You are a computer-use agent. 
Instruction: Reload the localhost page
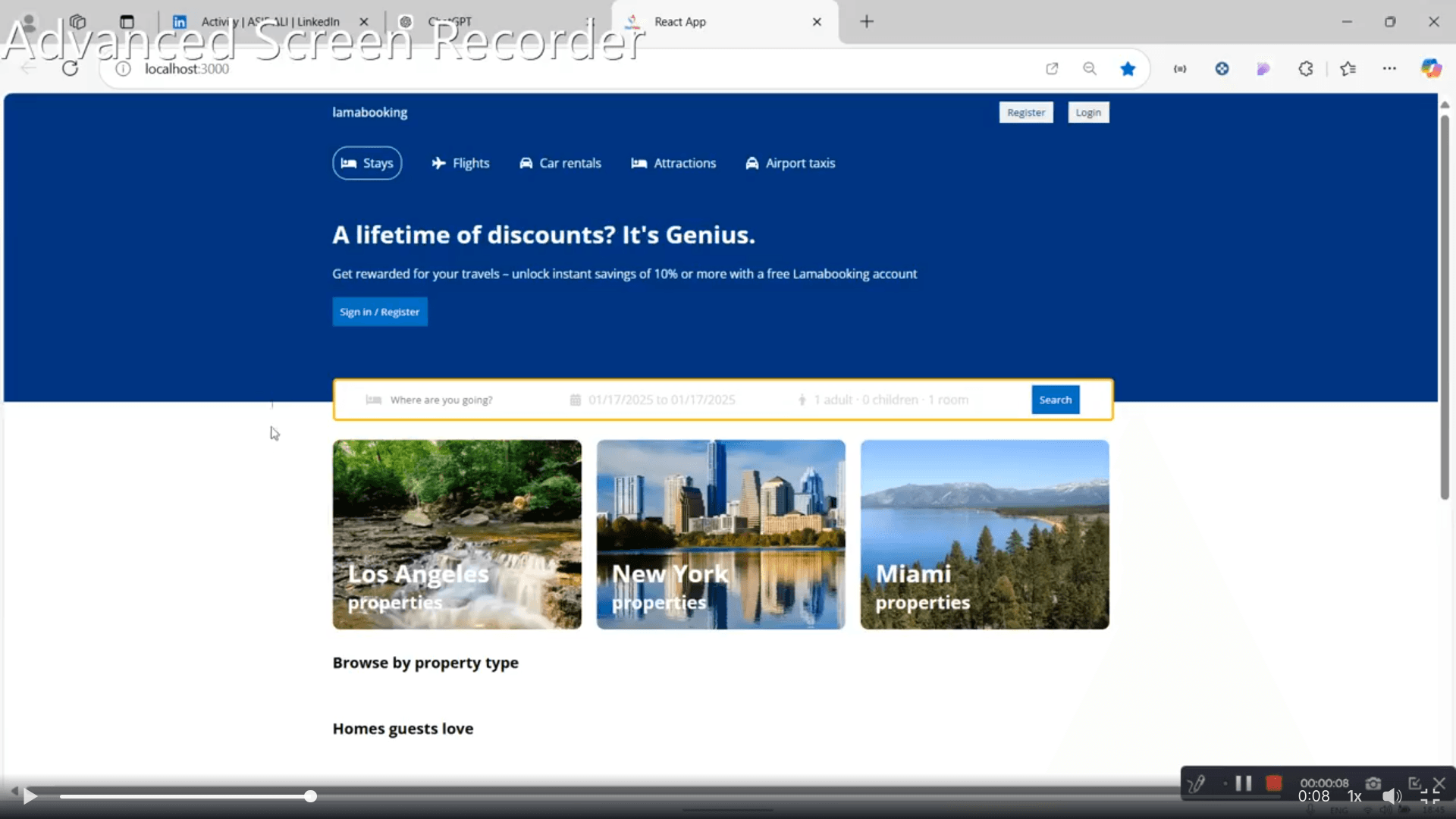tap(70, 69)
